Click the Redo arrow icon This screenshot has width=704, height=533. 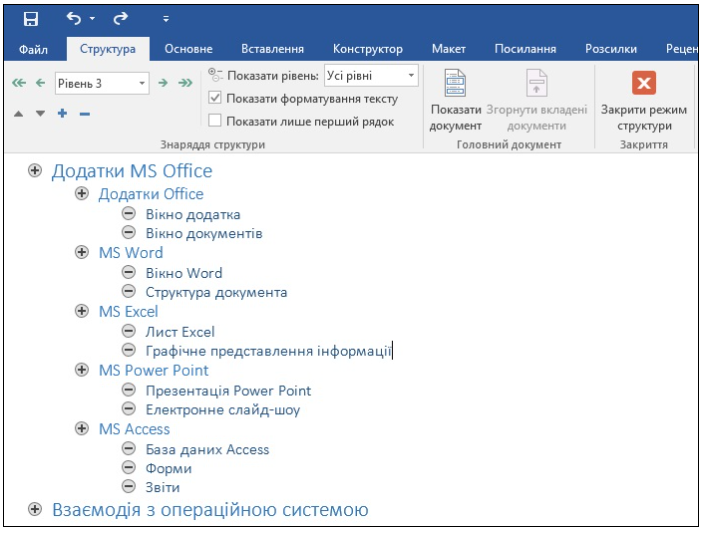pos(122,18)
